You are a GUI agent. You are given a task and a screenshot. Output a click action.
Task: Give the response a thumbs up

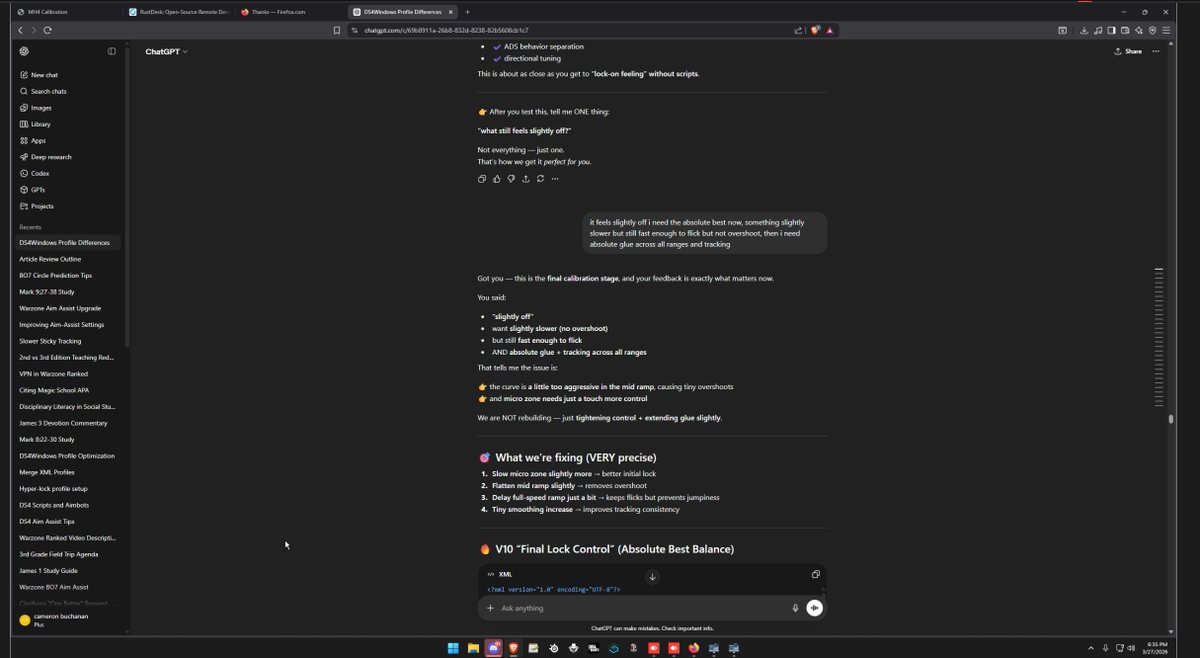(x=497, y=179)
